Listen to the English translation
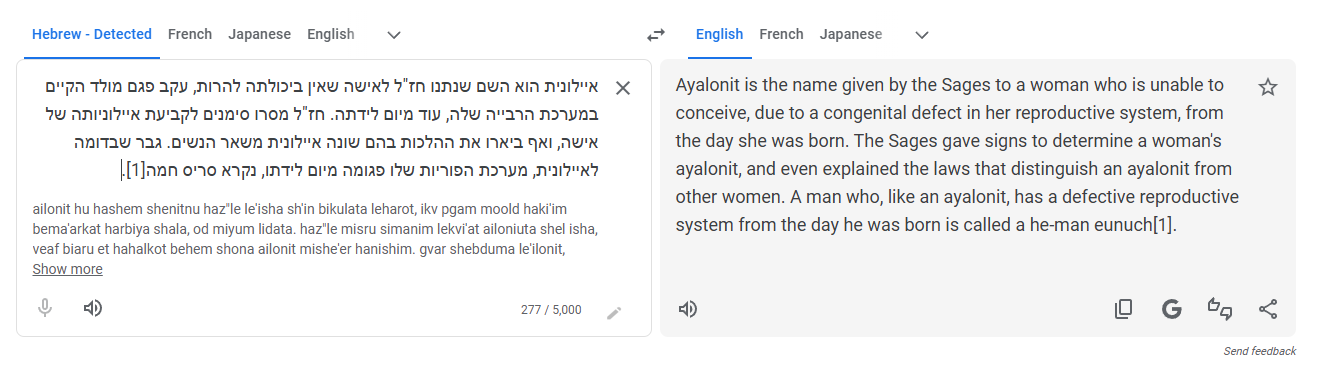1328x387 pixels. point(687,309)
